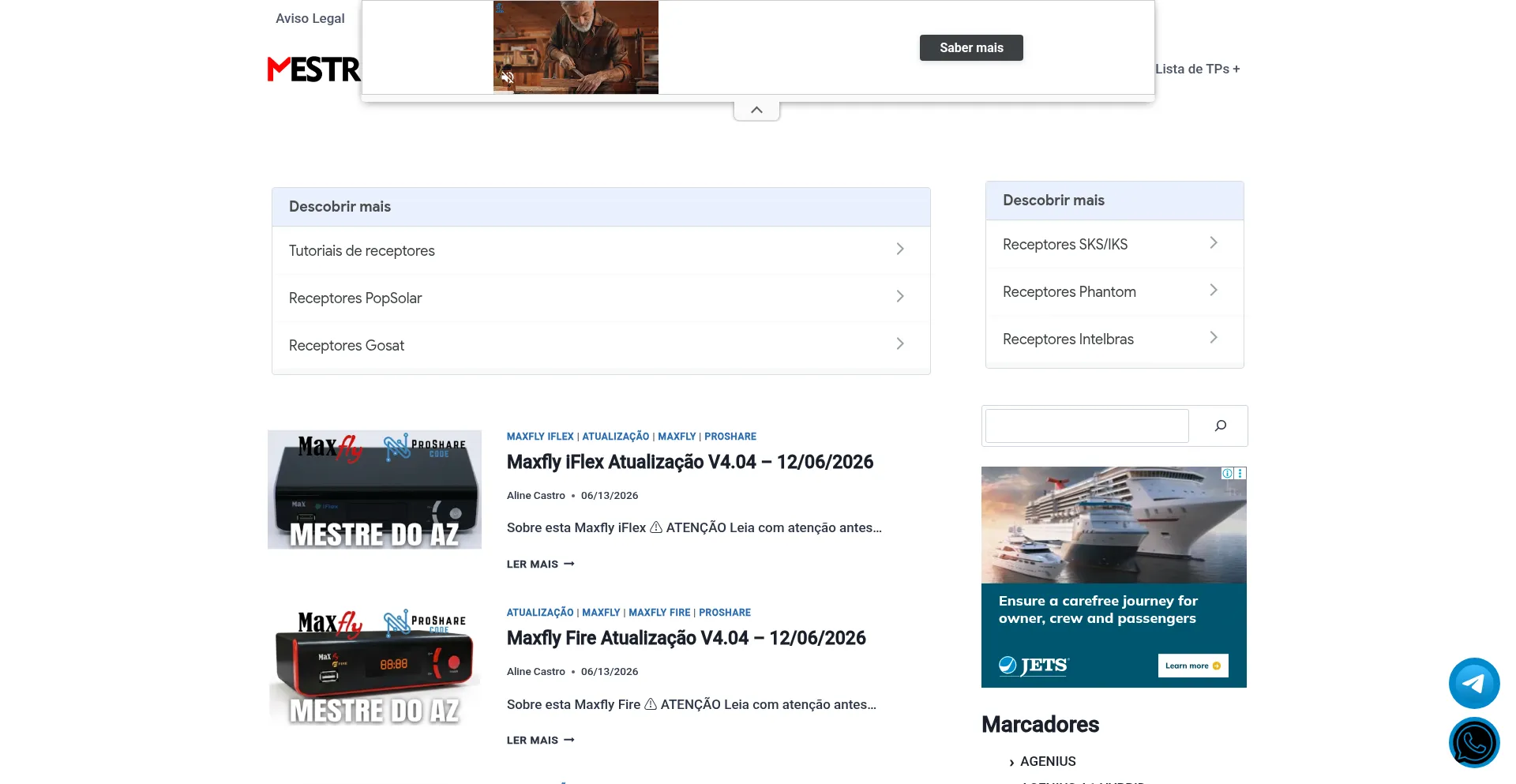Screen dimensions: 1516x784
Task: Click the Saber mais ad button
Action: pyautogui.click(x=971, y=47)
